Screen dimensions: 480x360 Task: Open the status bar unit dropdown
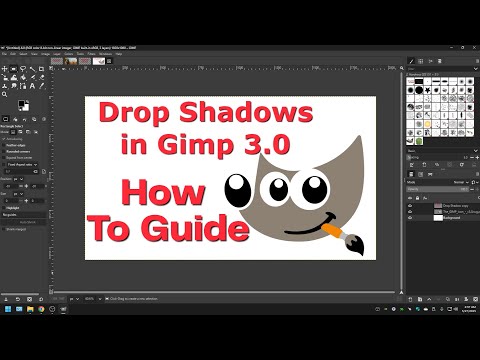[x=74, y=299]
